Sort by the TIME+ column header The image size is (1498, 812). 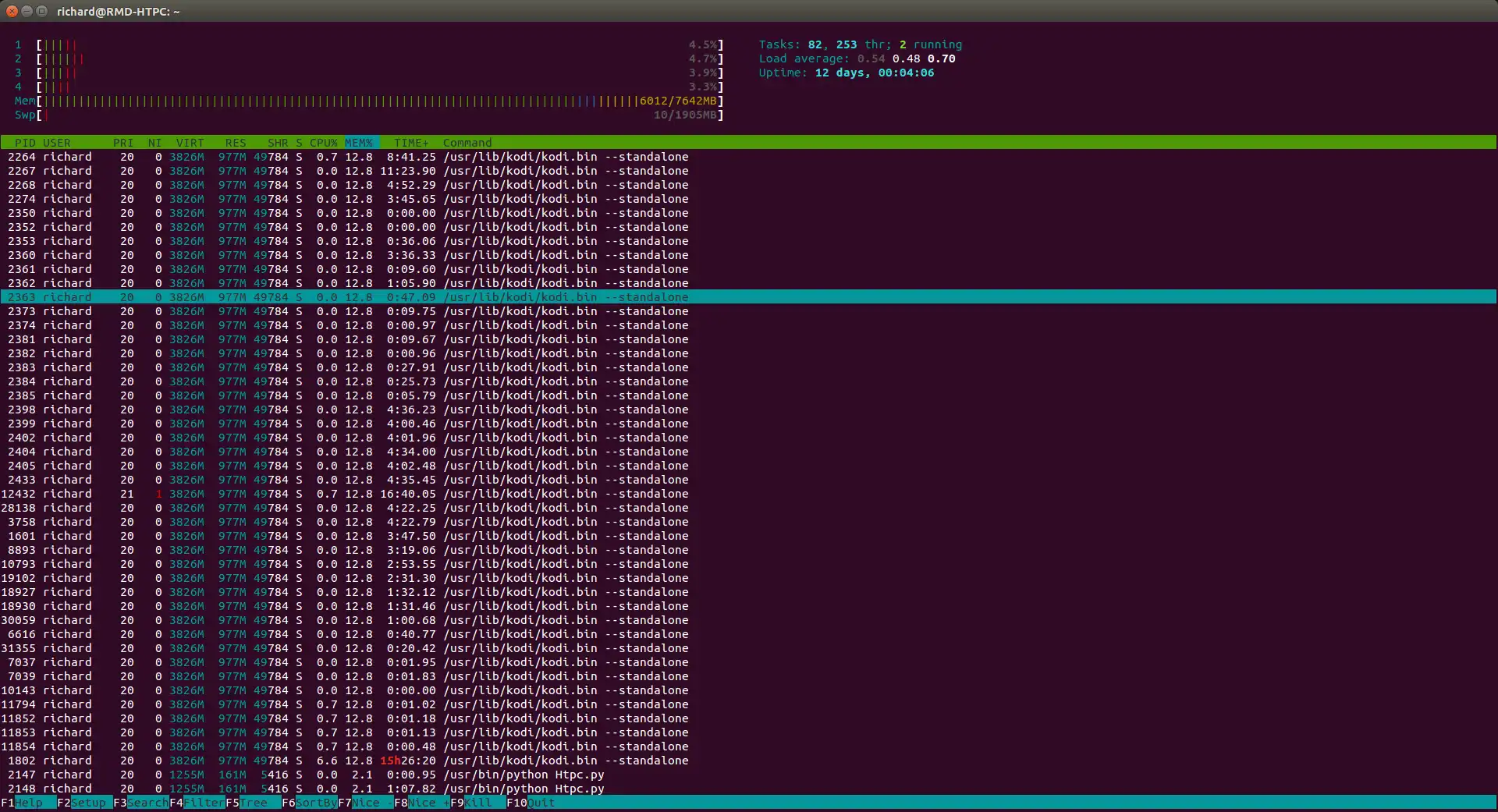click(411, 143)
